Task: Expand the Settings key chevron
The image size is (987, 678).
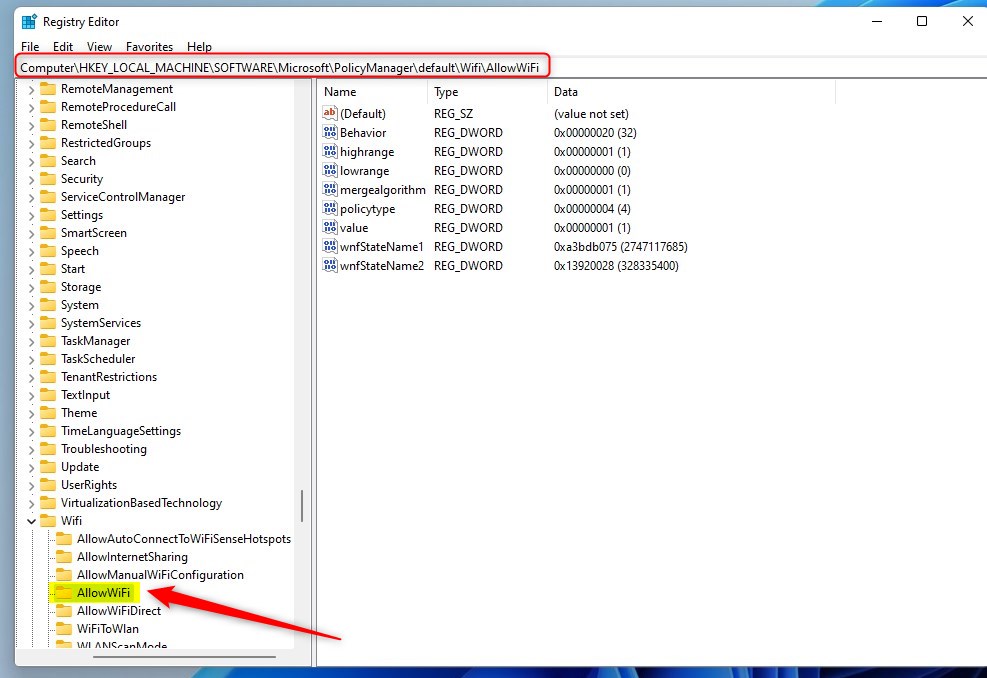Action: tap(31, 215)
